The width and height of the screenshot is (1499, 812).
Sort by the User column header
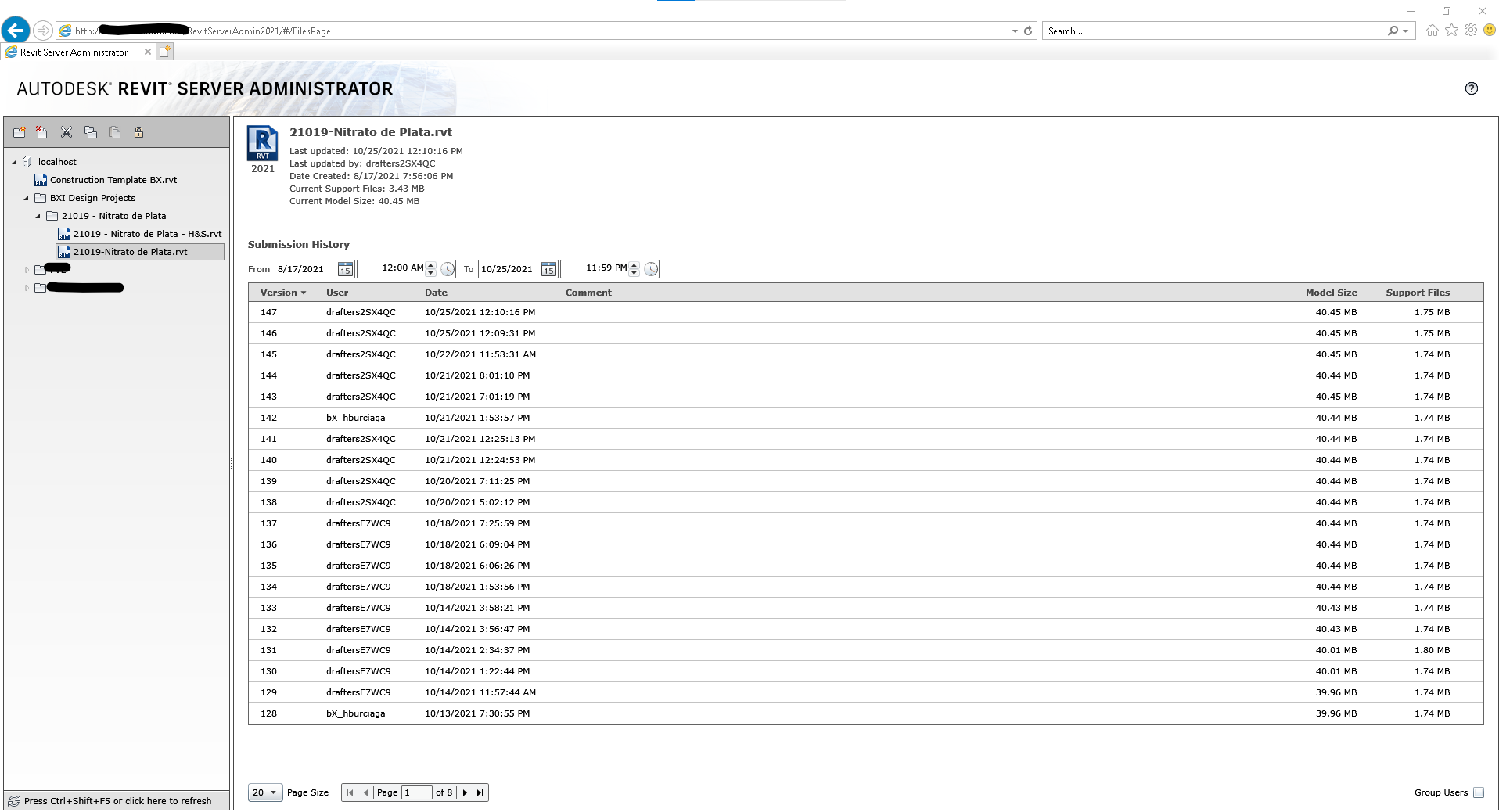coord(337,293)
